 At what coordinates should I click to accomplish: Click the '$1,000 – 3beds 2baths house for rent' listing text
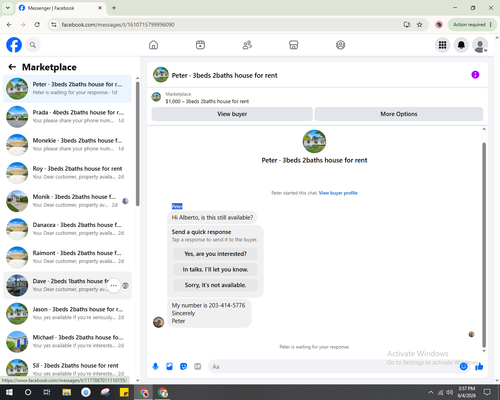(x=207, y=101)
